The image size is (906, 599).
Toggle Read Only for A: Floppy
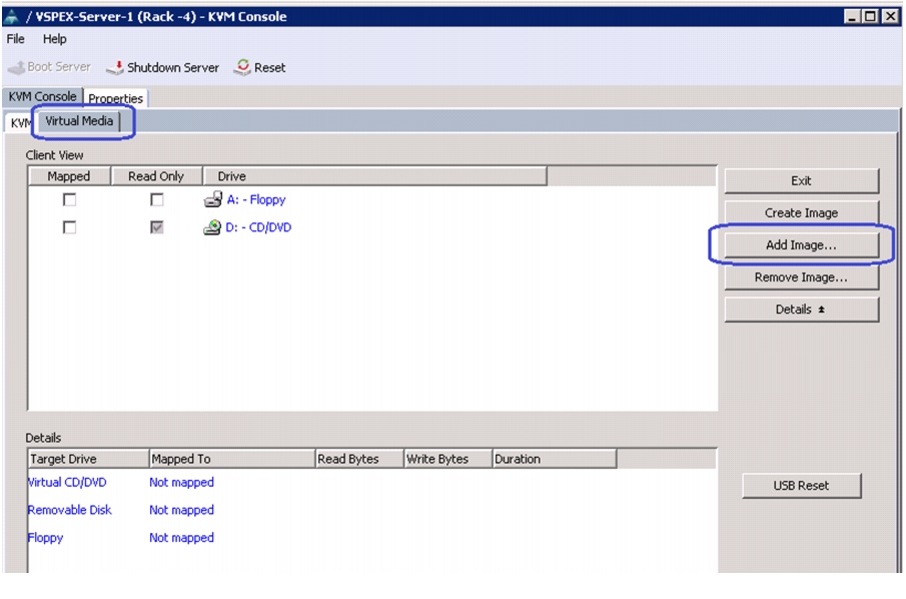tap(157, 200)
